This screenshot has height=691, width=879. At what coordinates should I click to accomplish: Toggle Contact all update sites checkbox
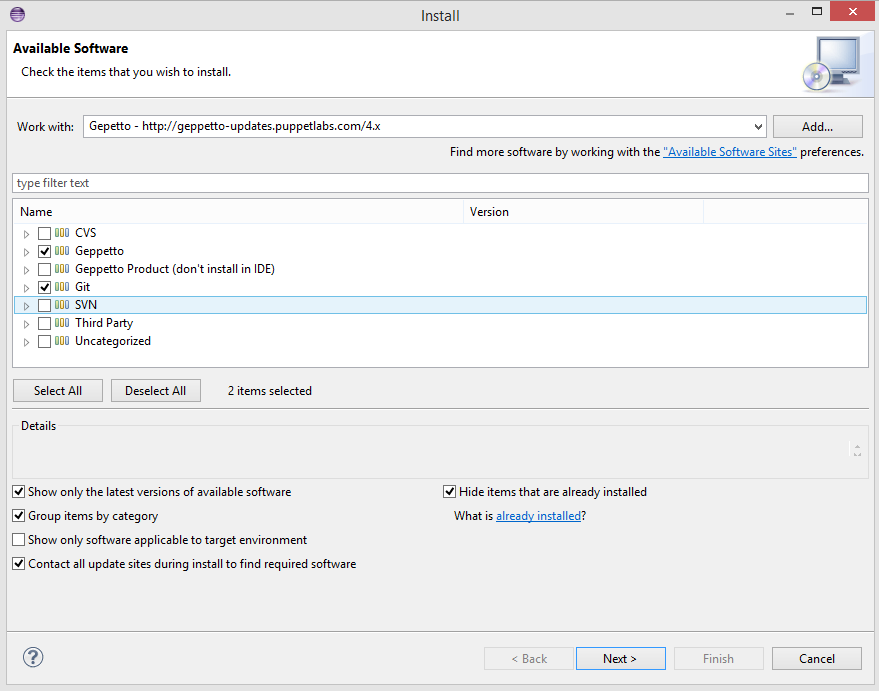tap(18, 564)
